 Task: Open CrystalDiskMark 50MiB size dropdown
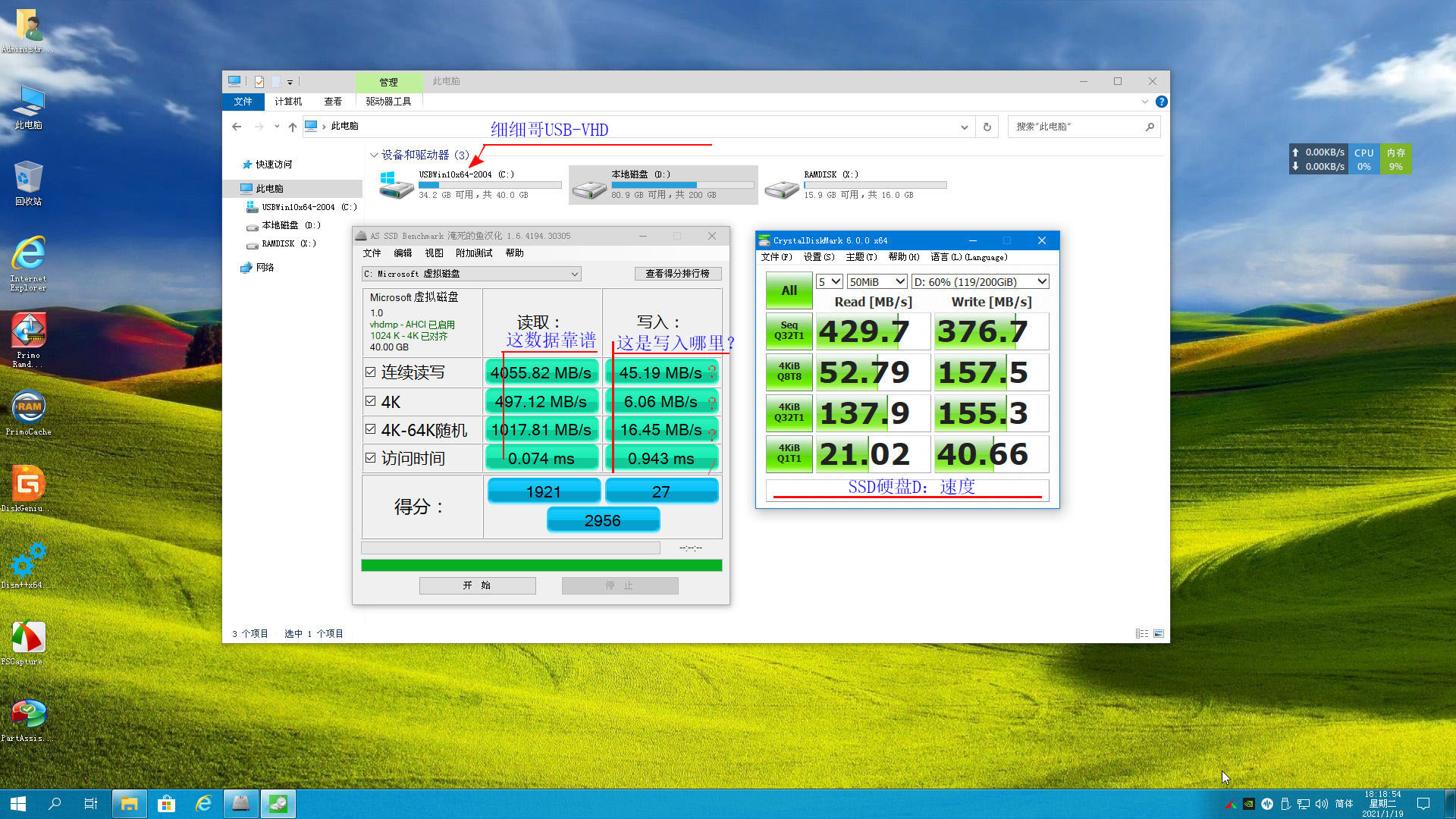click(x=877, y=281)
